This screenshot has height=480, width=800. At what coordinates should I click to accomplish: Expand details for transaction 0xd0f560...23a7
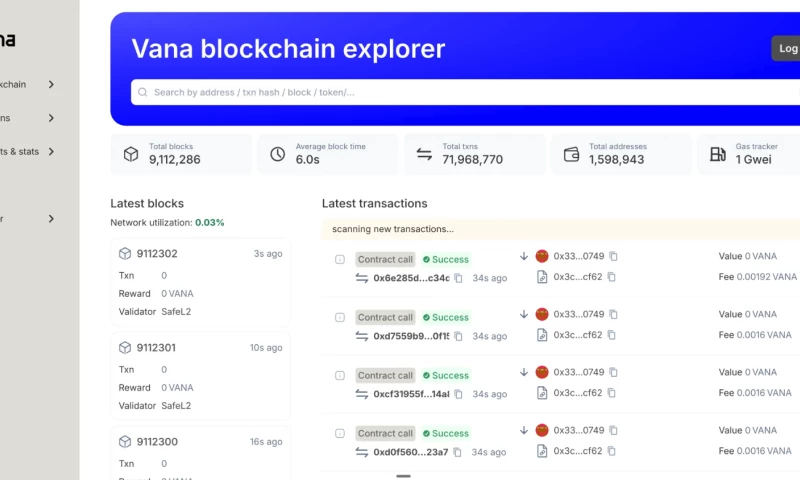pyautogui.click(x=340, y=434)
